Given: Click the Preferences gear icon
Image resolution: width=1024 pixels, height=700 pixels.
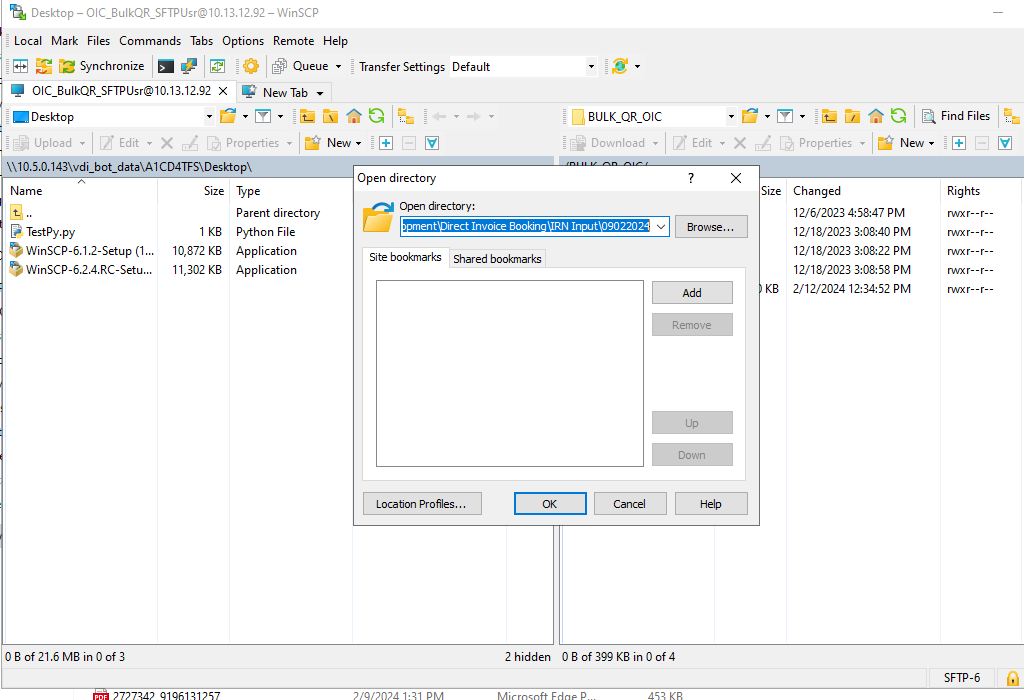Looking at the screenshot, I should click(251, 66).
